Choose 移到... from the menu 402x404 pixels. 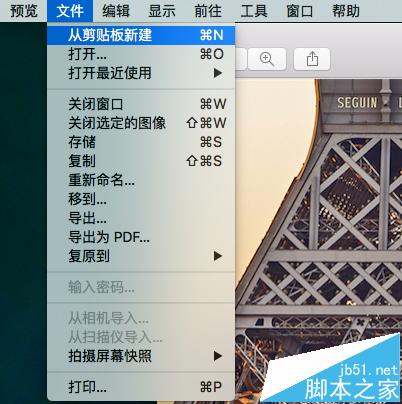141,199
